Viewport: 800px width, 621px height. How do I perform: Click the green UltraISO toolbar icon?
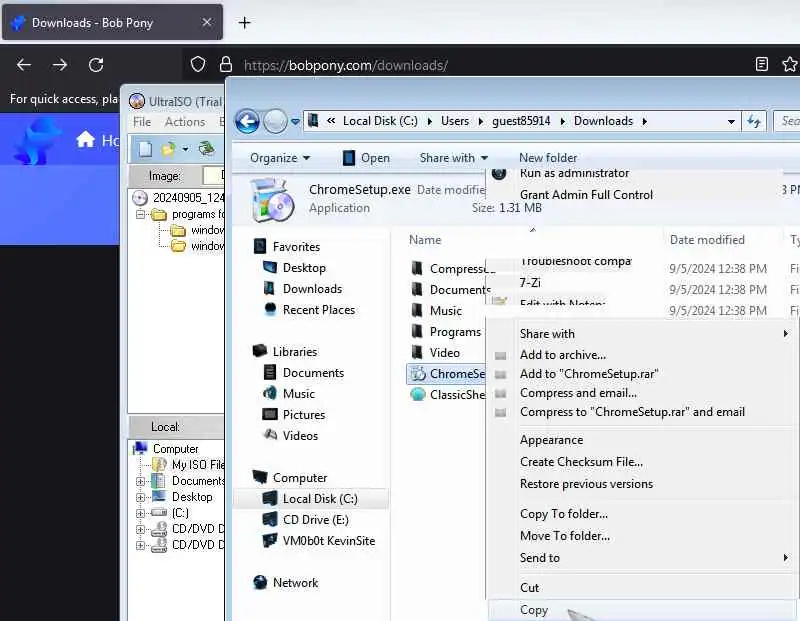click(x=206, y=148)
